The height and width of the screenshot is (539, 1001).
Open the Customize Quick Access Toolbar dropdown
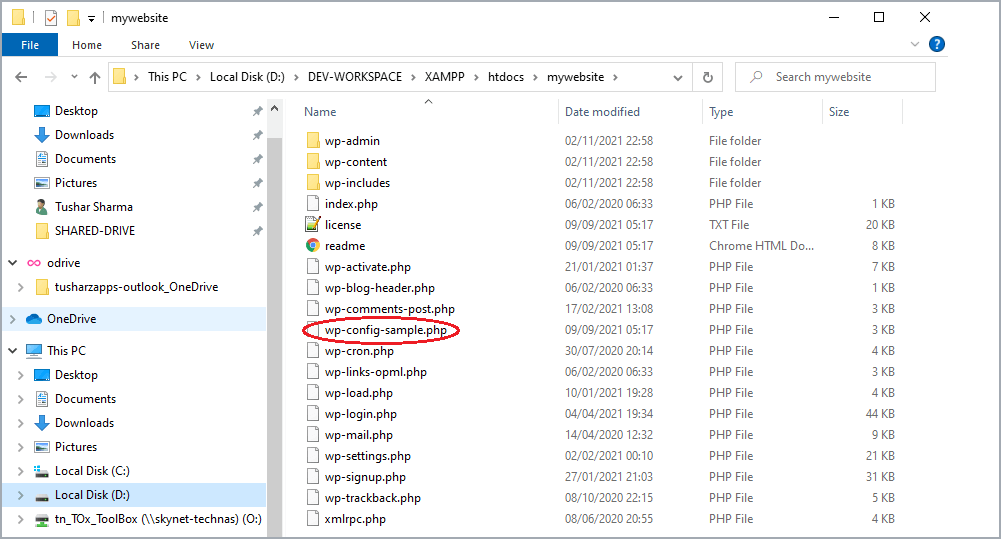(91, 18)
